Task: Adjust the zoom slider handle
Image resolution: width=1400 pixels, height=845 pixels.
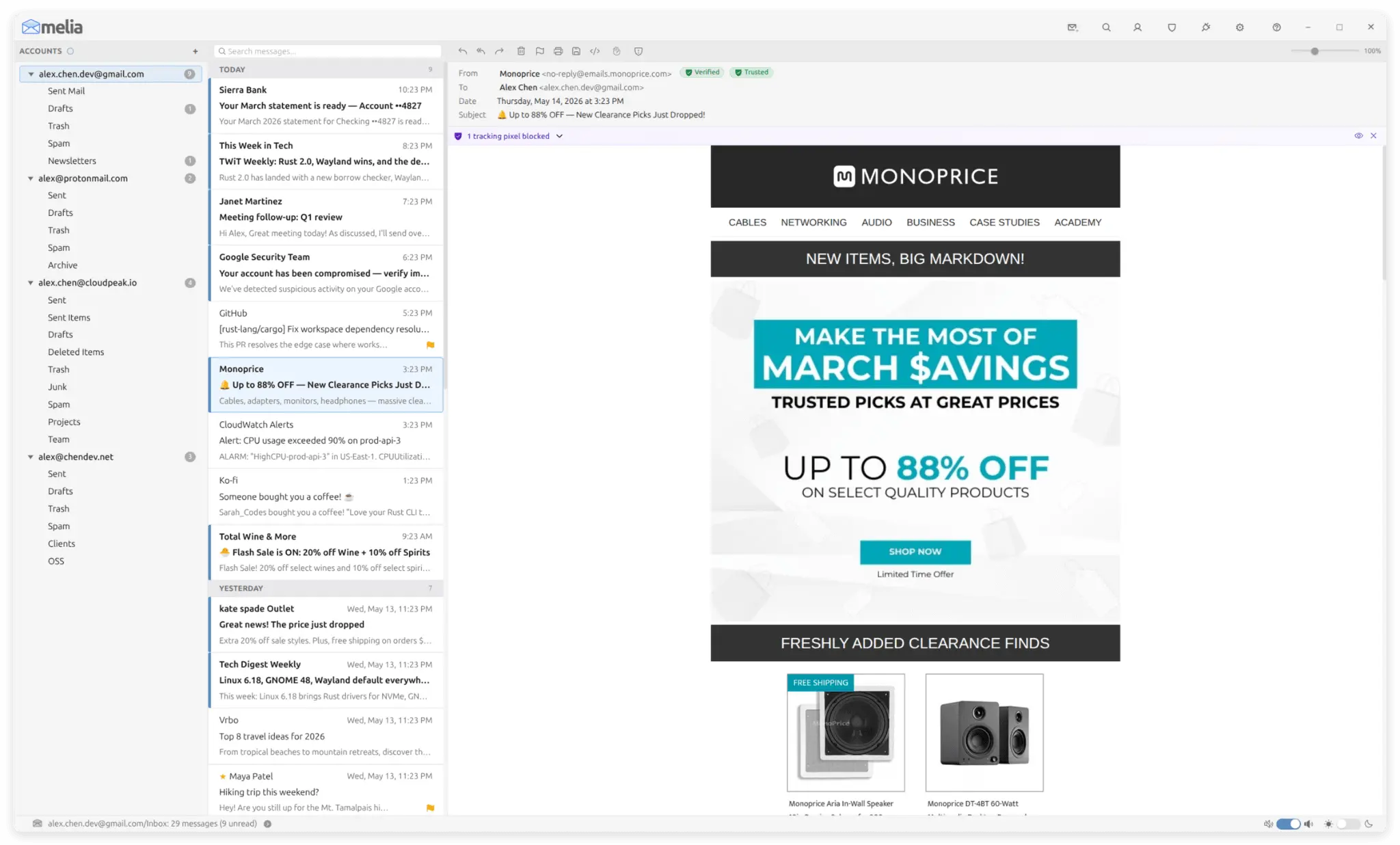Action: [1315, 51]
